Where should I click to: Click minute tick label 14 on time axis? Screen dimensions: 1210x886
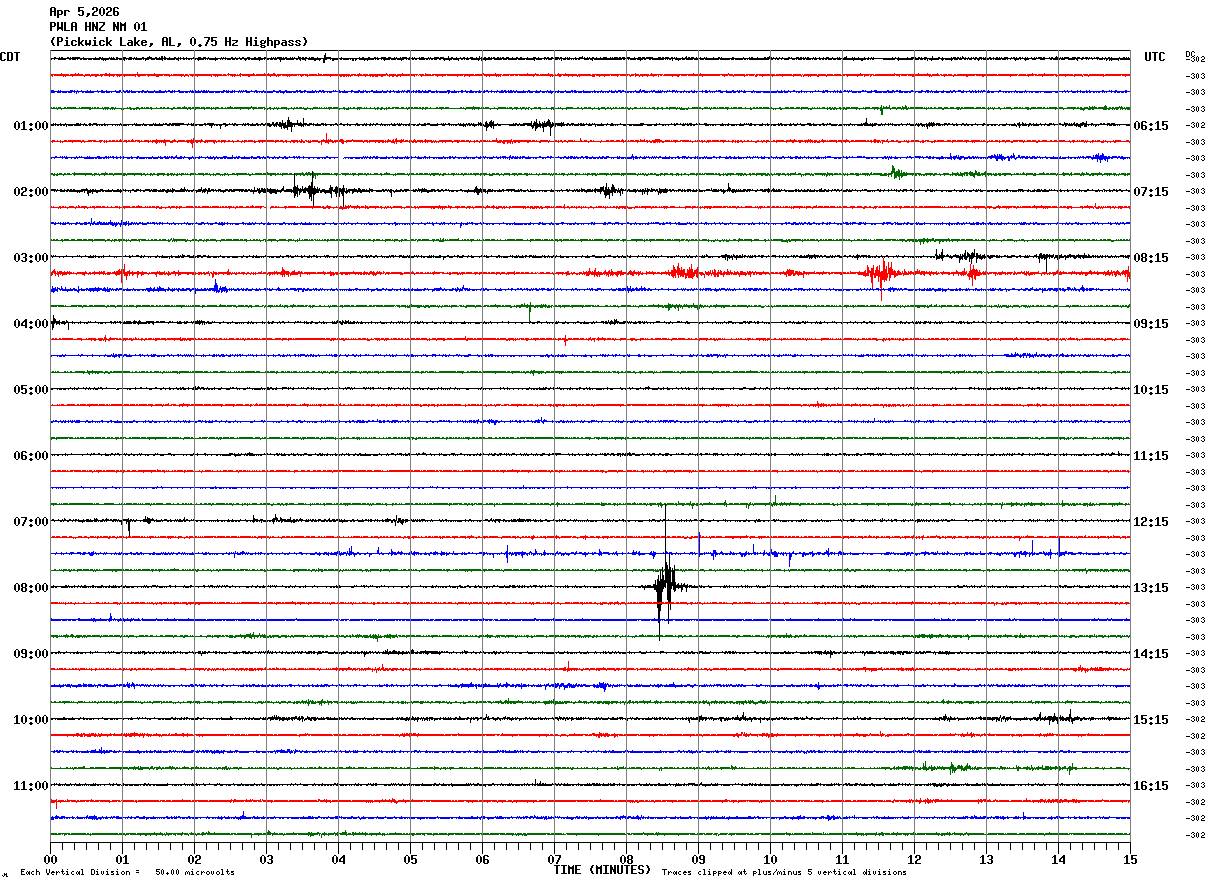tap(1058, 859)
